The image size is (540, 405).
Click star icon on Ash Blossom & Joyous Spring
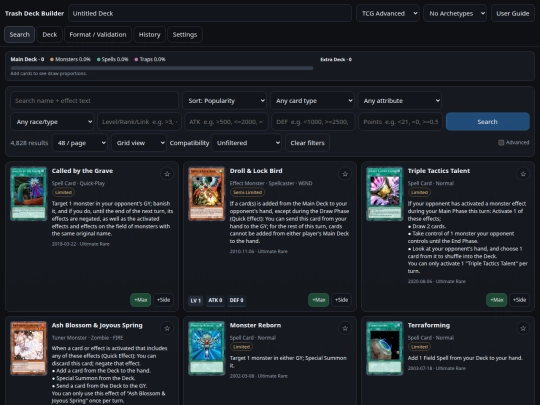point(167,329)
